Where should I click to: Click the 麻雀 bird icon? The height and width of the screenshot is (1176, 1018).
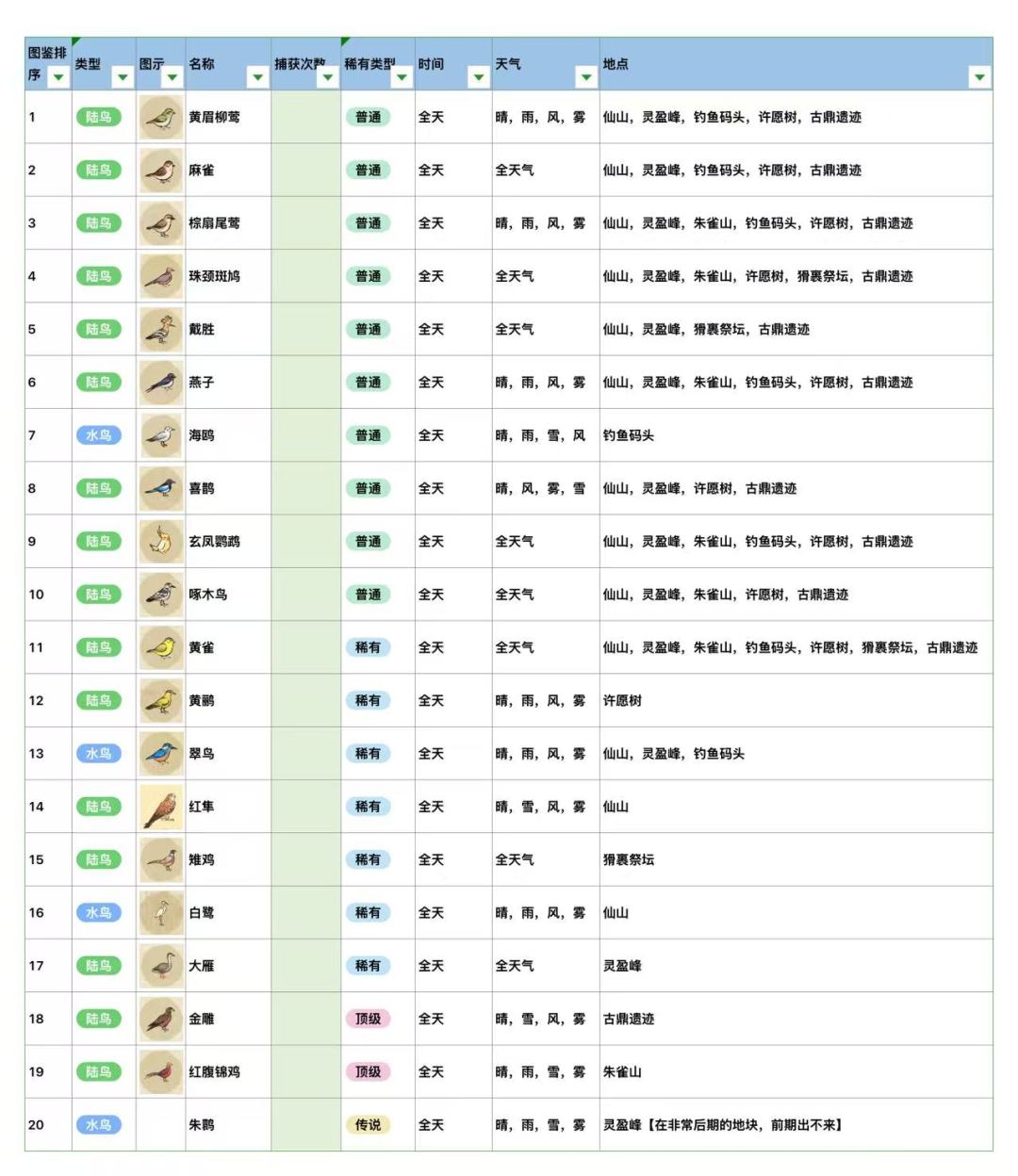click(161, 171)
